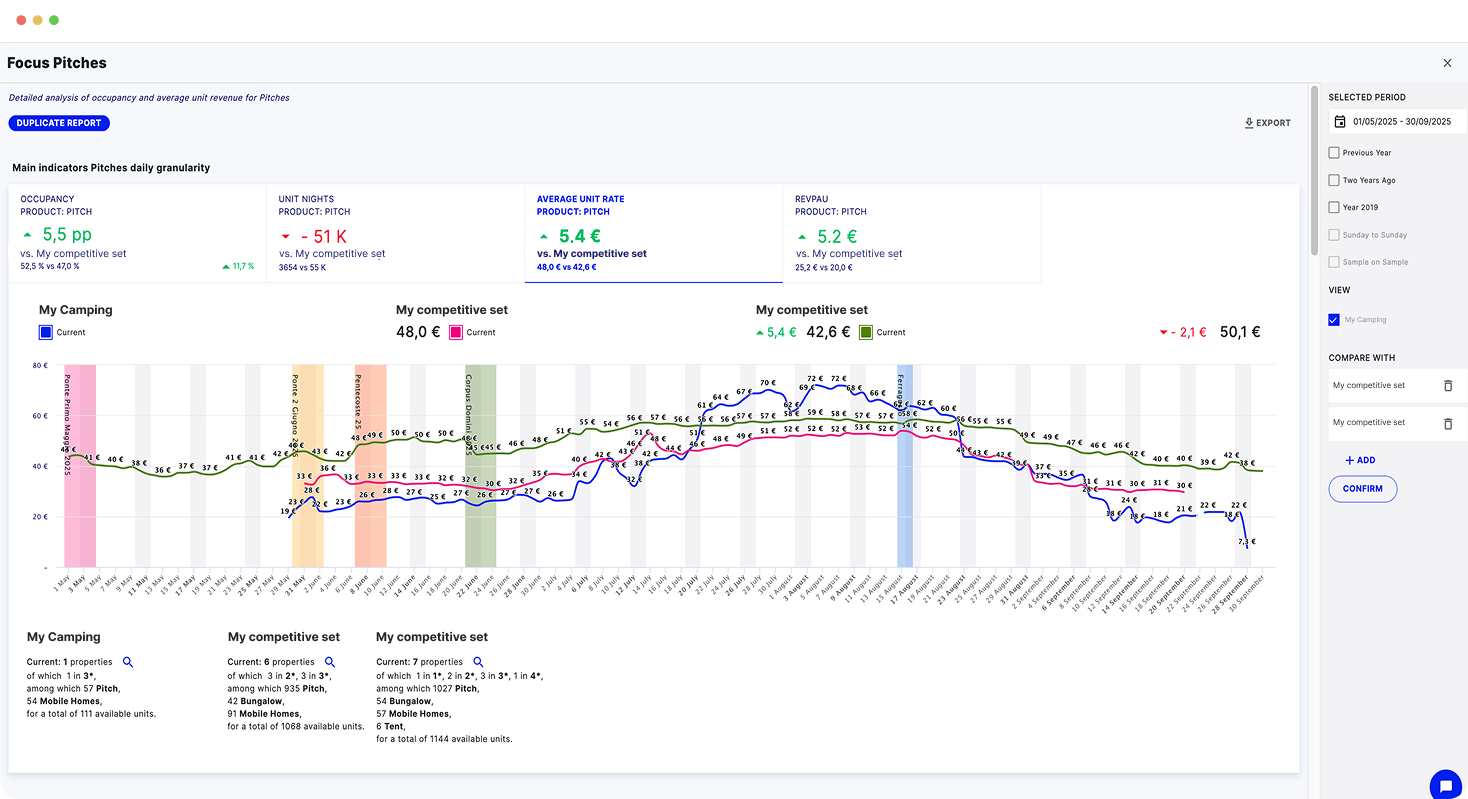Image resolution: width=1468 pixels, height=799 pixels.
Task: Inspect the 6 properties competitive set magnifier
Action: tap(330, 662)
